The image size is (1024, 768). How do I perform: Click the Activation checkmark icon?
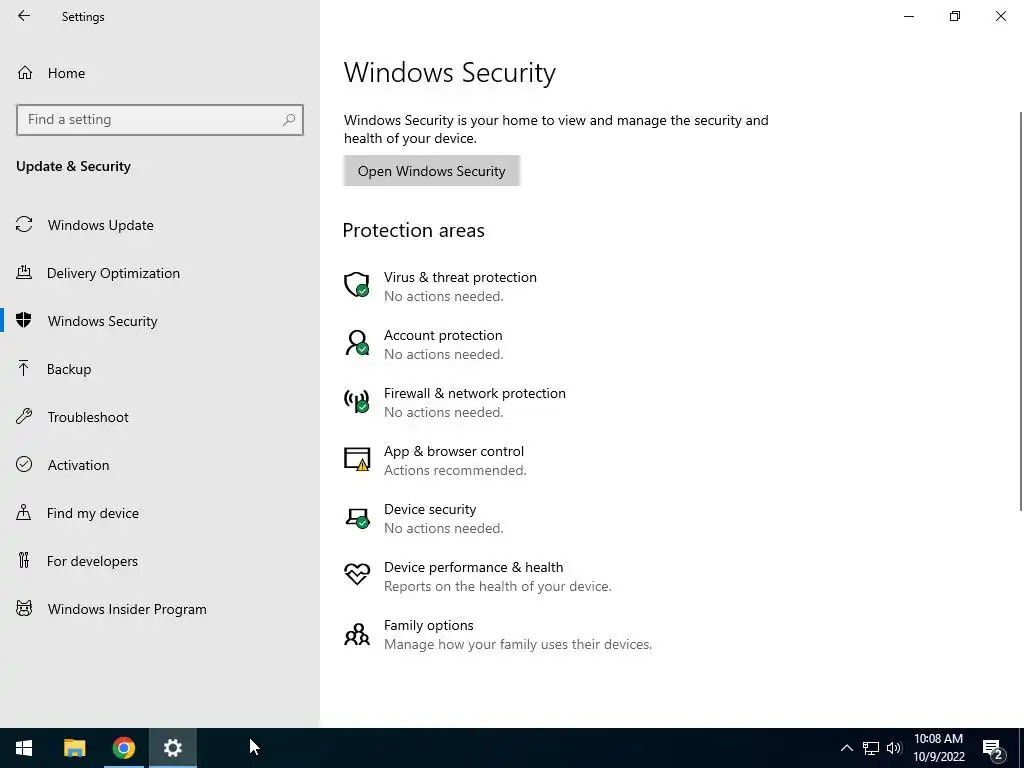pos(24,464)
